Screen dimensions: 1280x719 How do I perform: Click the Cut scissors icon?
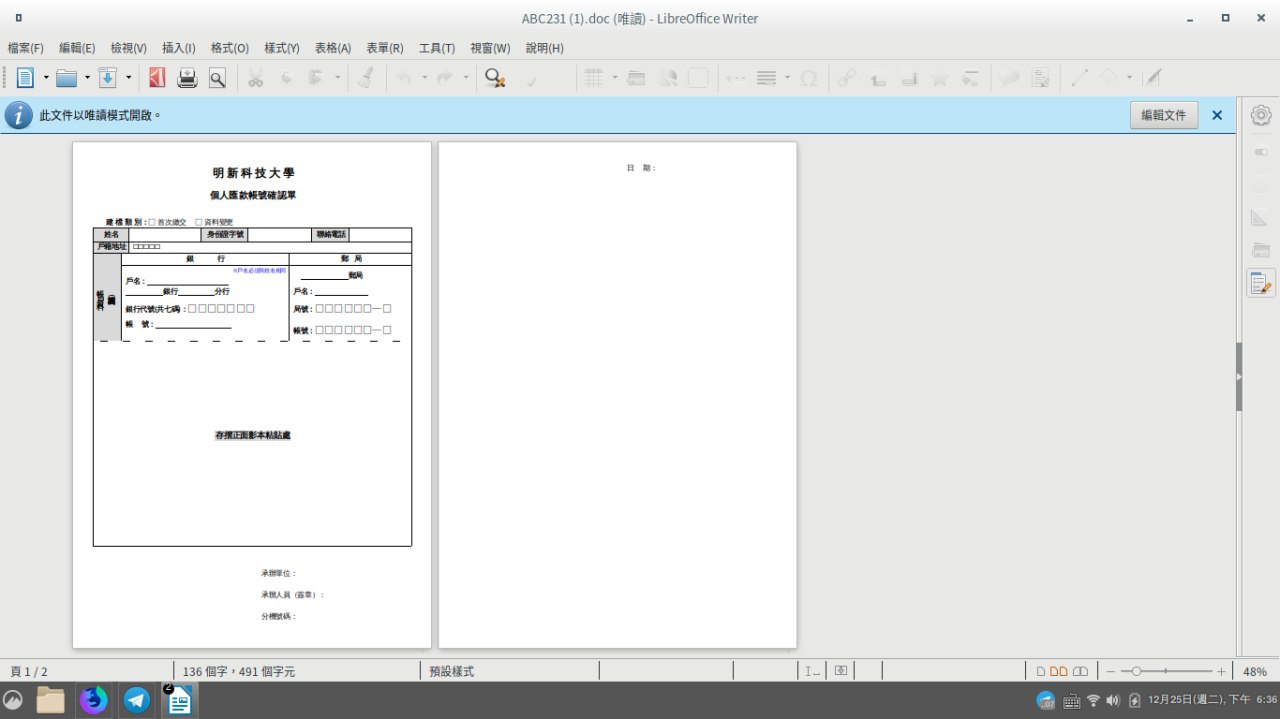tap(255, 78)
